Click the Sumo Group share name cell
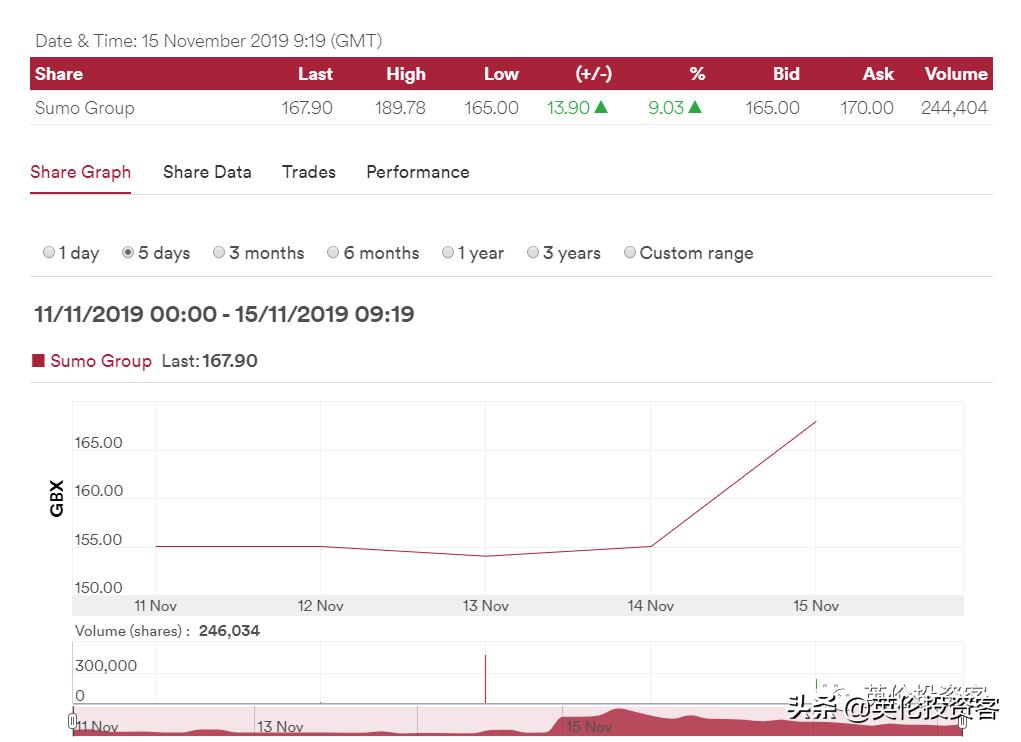This screenshot has height=742, width=1021. (85, 107)
